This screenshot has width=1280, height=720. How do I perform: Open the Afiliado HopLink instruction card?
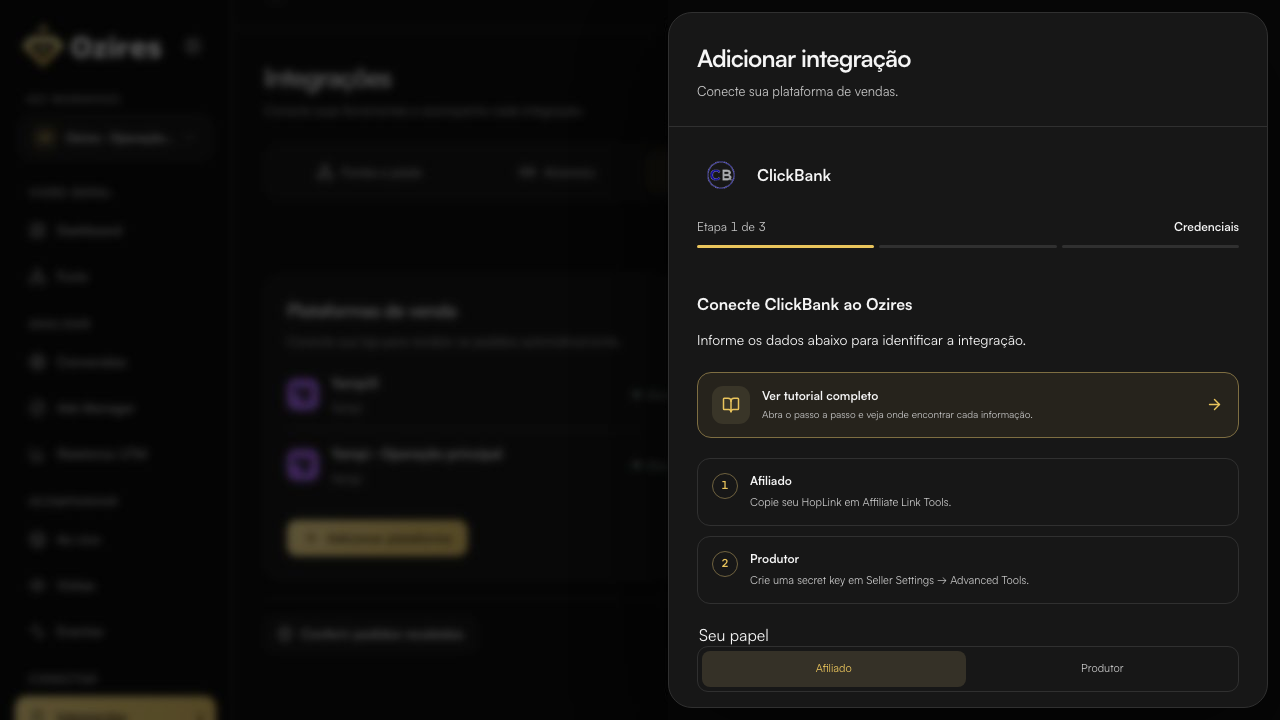968,492
